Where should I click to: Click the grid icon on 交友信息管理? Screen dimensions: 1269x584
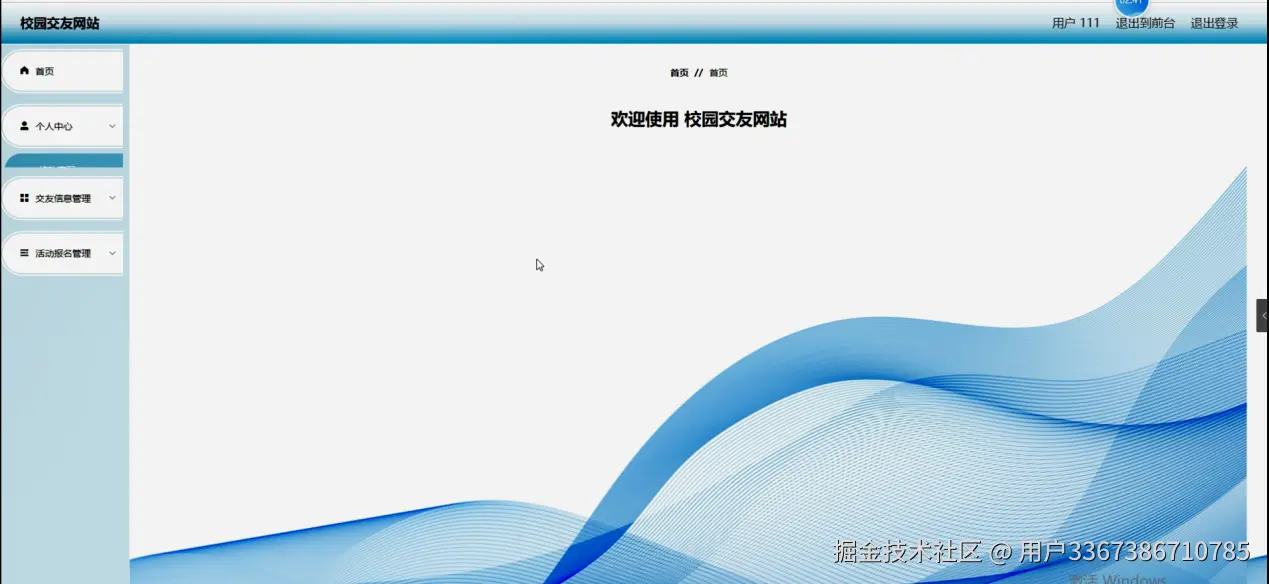(x=22, y=198)
